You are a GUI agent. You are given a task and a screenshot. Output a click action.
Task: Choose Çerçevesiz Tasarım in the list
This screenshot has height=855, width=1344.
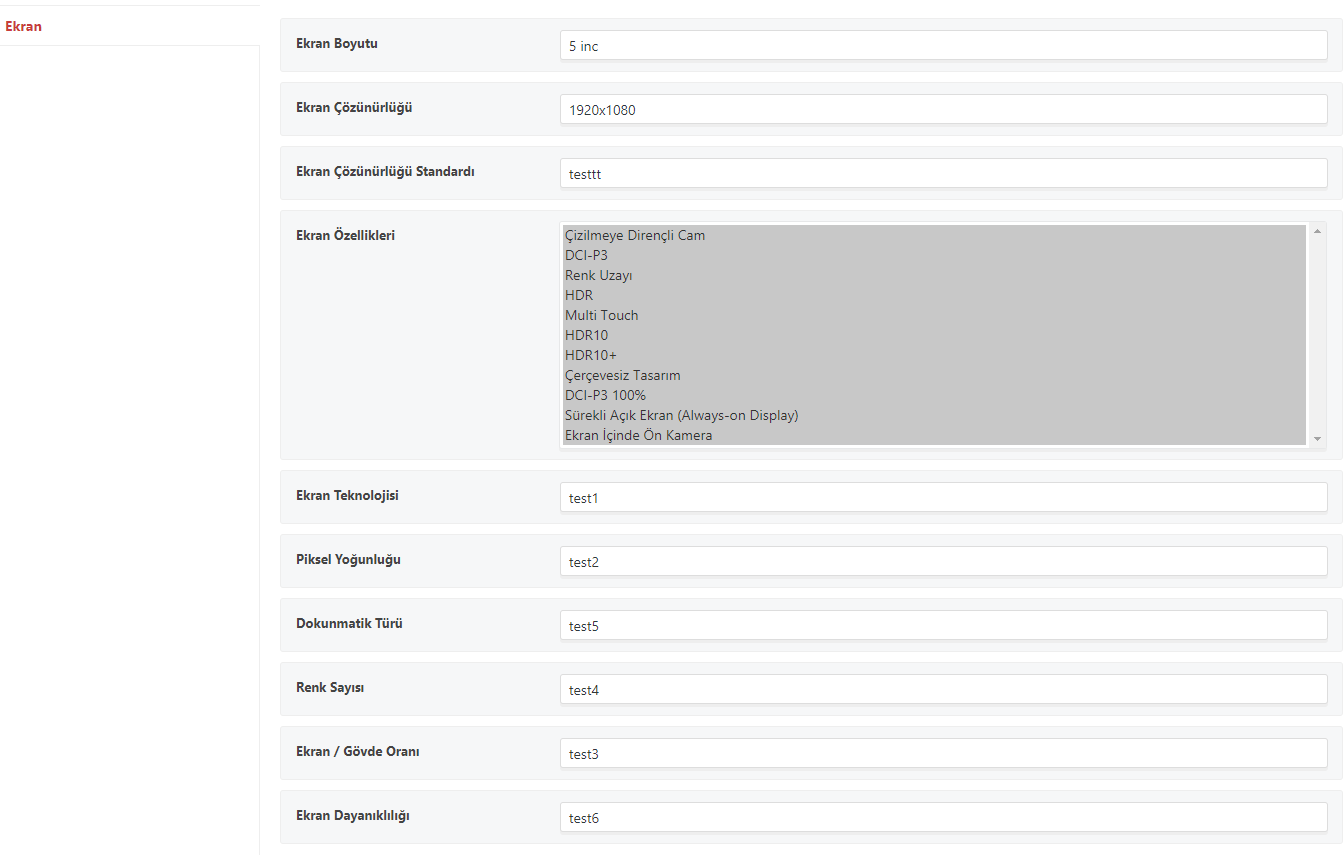[x=934, y=375]
